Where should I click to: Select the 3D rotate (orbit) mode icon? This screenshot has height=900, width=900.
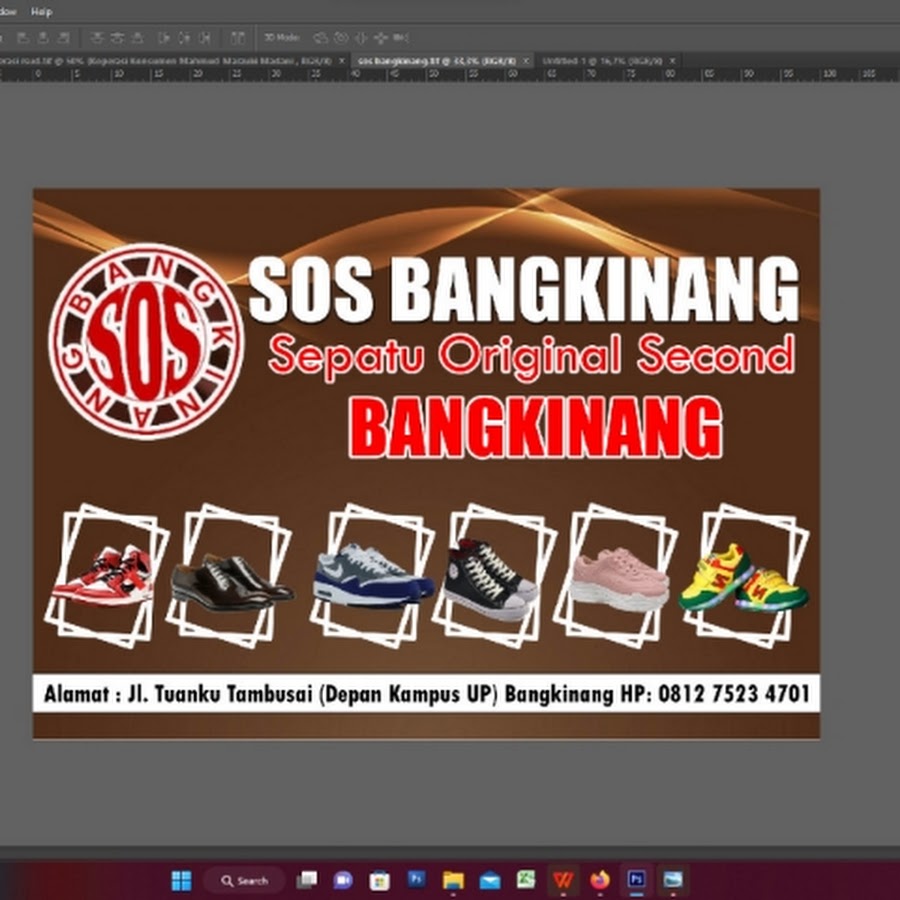pyautogui.click(x=320, y=38)
